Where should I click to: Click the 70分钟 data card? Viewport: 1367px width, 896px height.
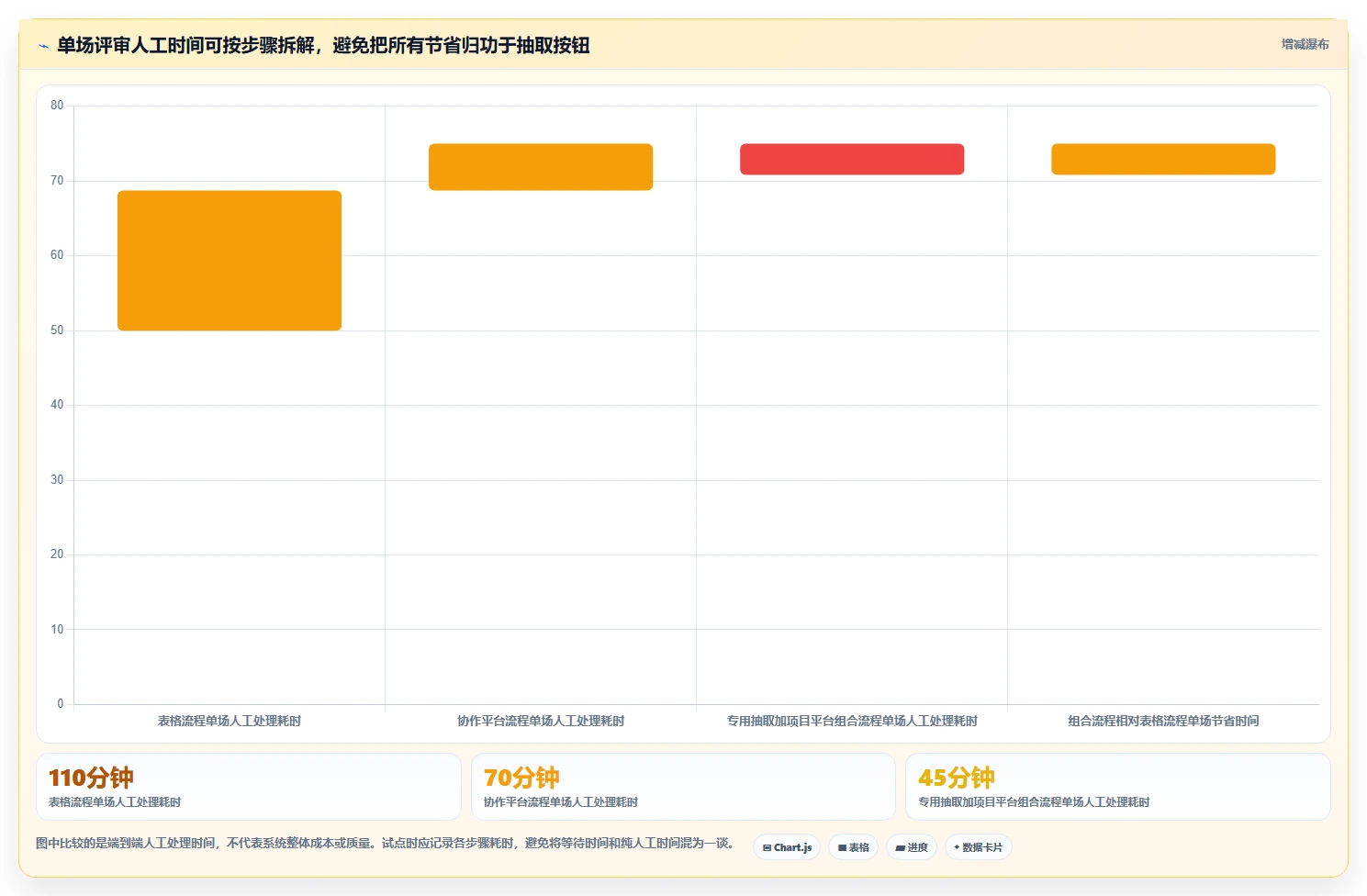tap(683, 787)
